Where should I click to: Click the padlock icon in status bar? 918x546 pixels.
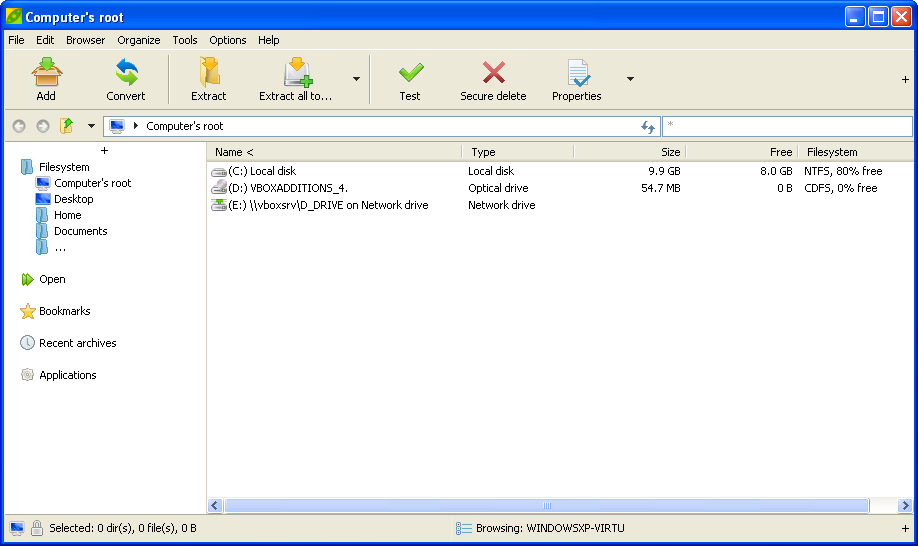[37, 528]
